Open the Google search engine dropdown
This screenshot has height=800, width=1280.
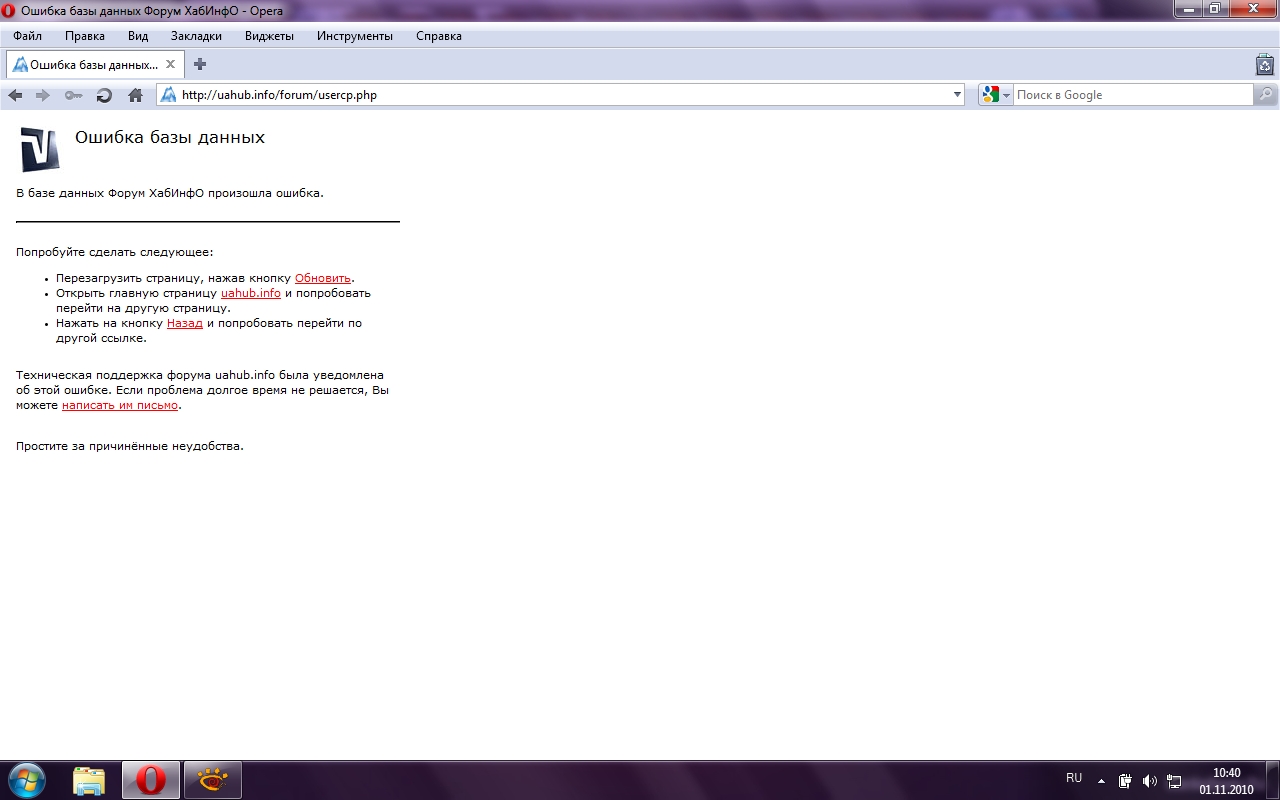996,95
